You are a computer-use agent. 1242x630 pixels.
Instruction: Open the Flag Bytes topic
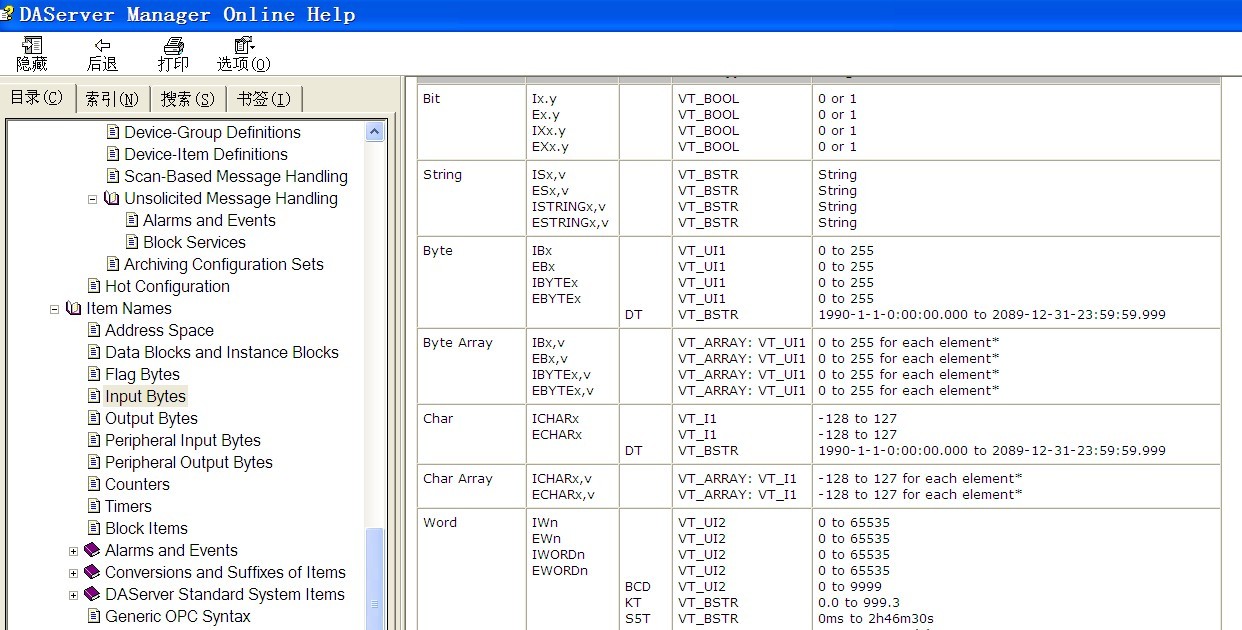pos(142,374)
